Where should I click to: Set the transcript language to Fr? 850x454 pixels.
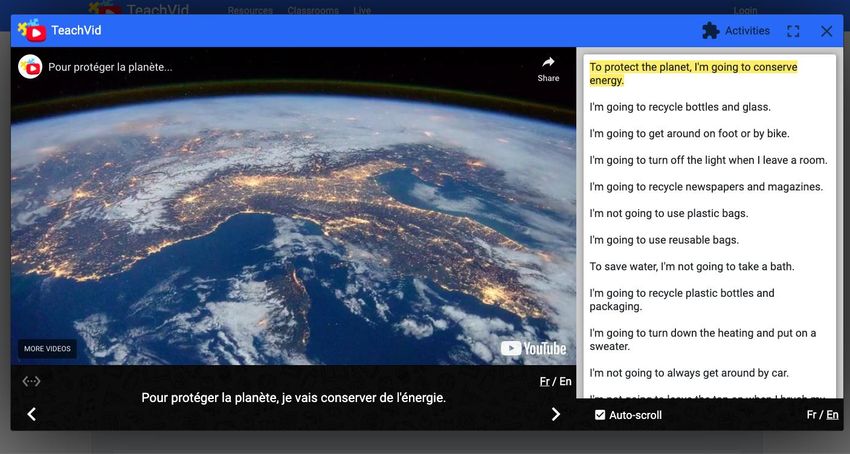tap(812, 414)
